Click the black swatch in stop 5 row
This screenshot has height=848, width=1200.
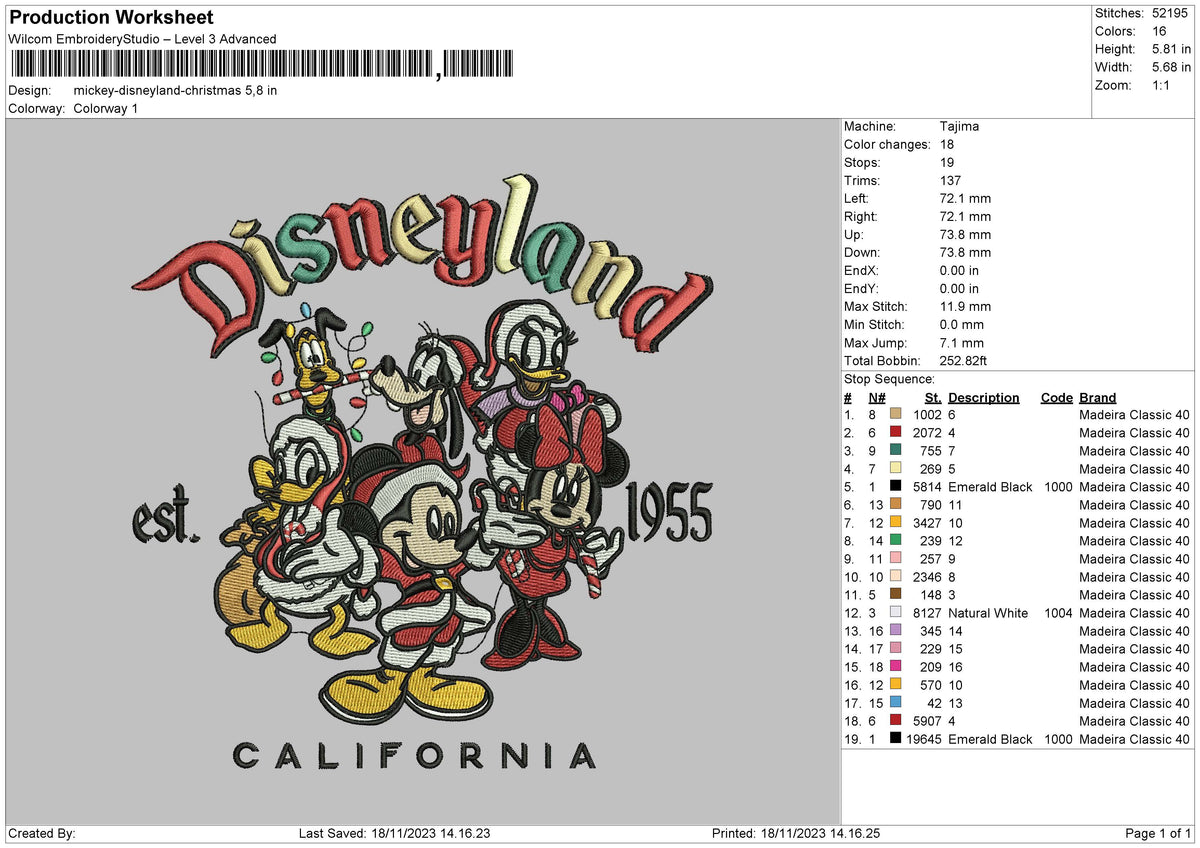pyautogui.click(x=896, y=486)
